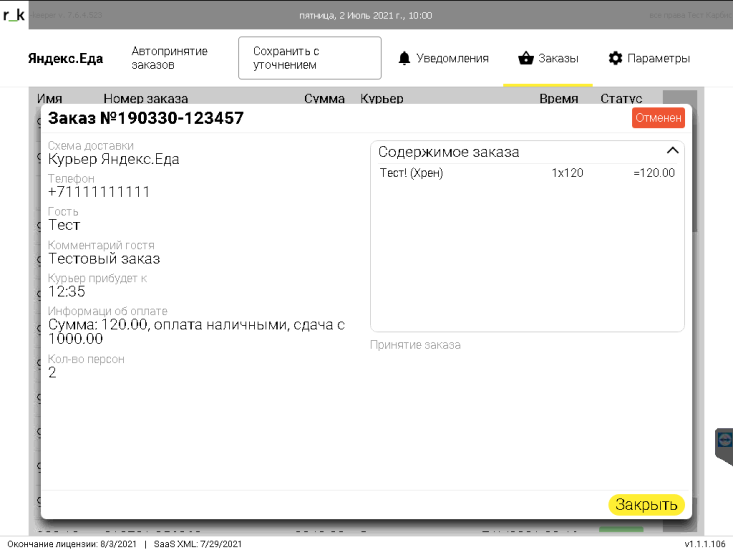Viewport: 733px width, 550px height.
Task: Click the Курьер column header
Action: [x=381, y=98]
